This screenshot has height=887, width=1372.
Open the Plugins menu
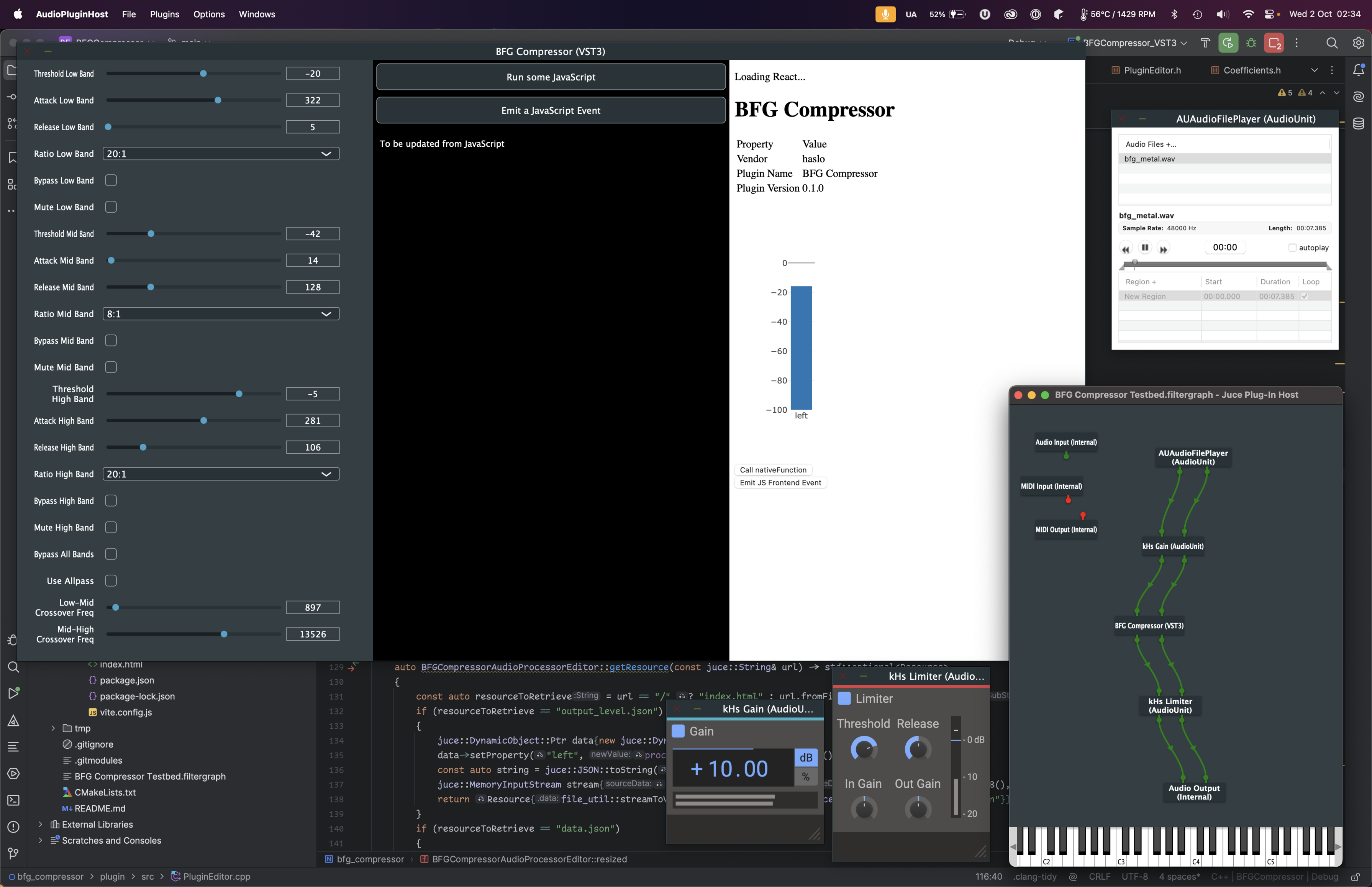click(x=165, y=14)
